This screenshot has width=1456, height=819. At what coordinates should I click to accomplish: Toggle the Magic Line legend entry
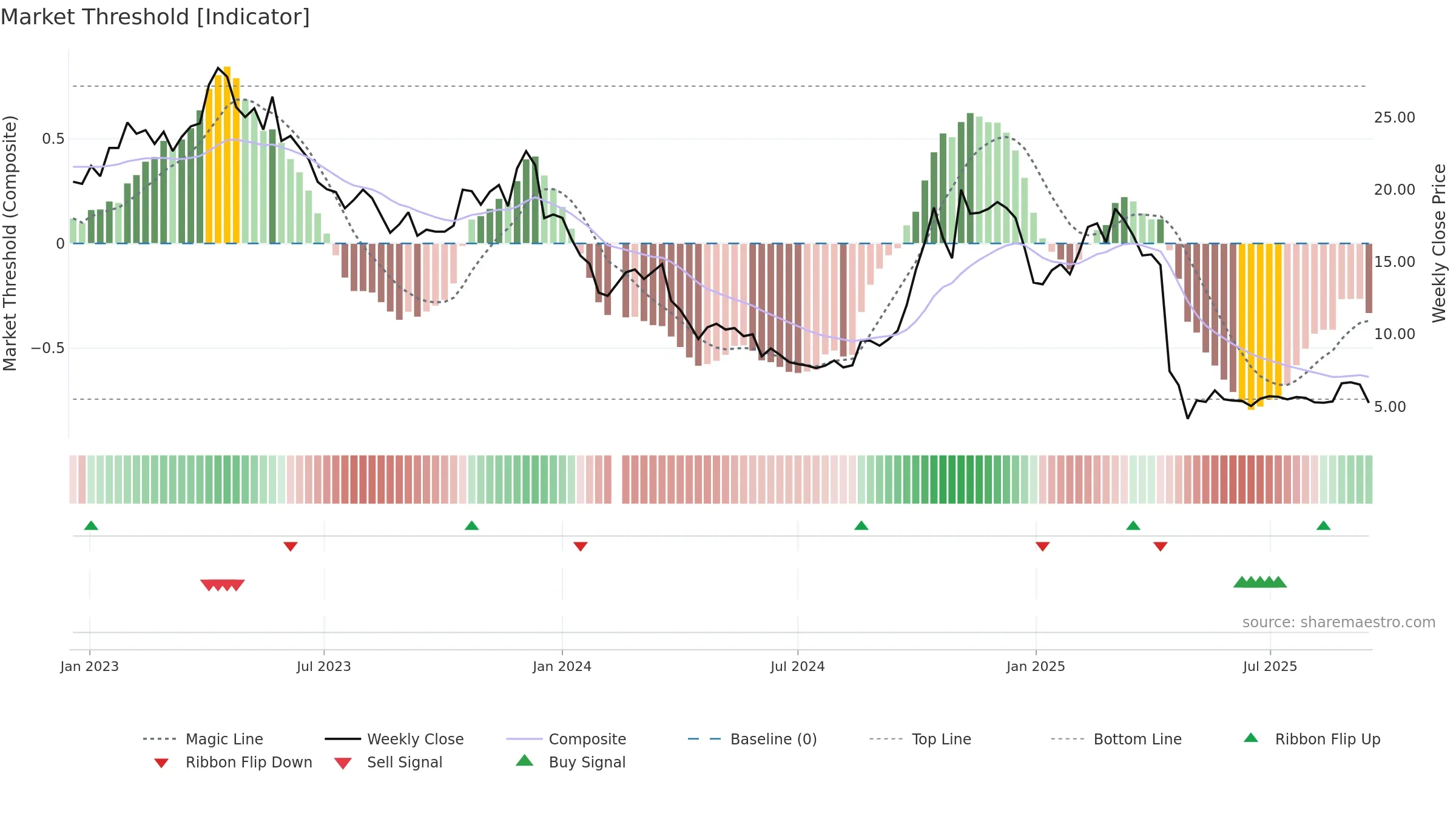pyautogui.click(x=203, y=739)
